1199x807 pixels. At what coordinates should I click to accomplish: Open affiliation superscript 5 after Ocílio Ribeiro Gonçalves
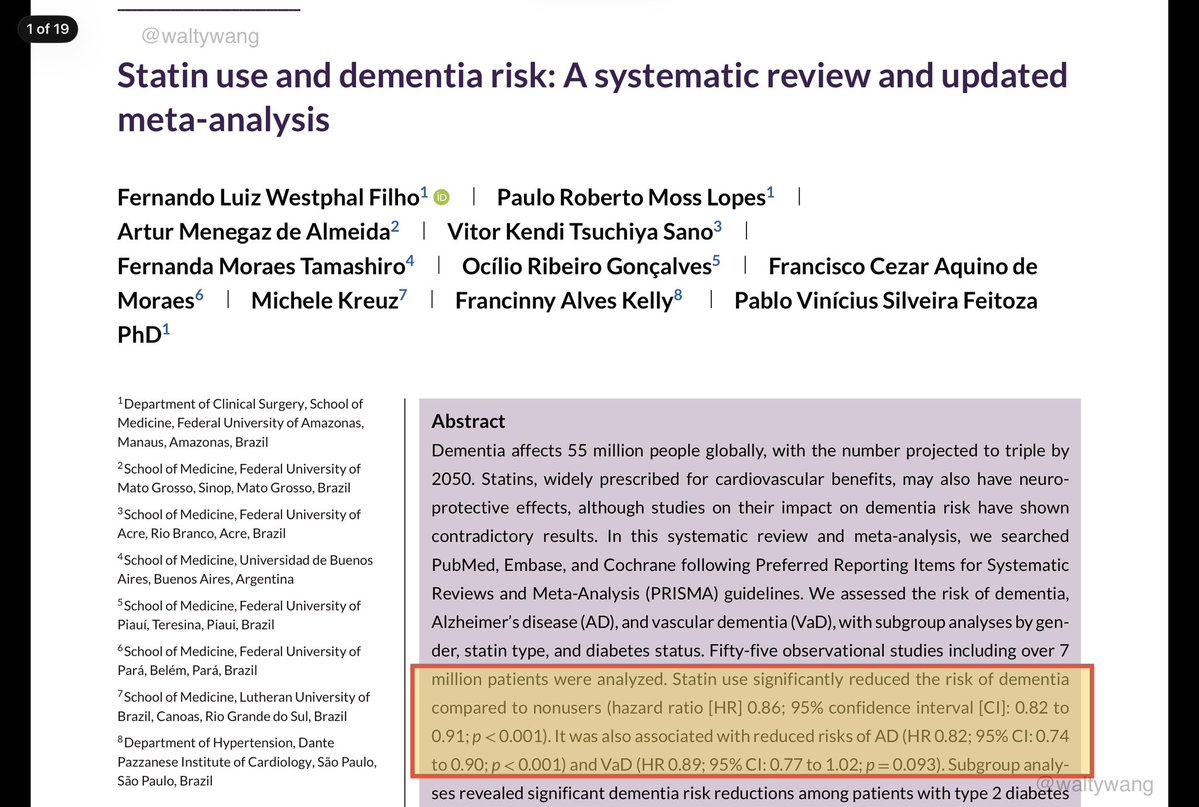coord(716,261)
